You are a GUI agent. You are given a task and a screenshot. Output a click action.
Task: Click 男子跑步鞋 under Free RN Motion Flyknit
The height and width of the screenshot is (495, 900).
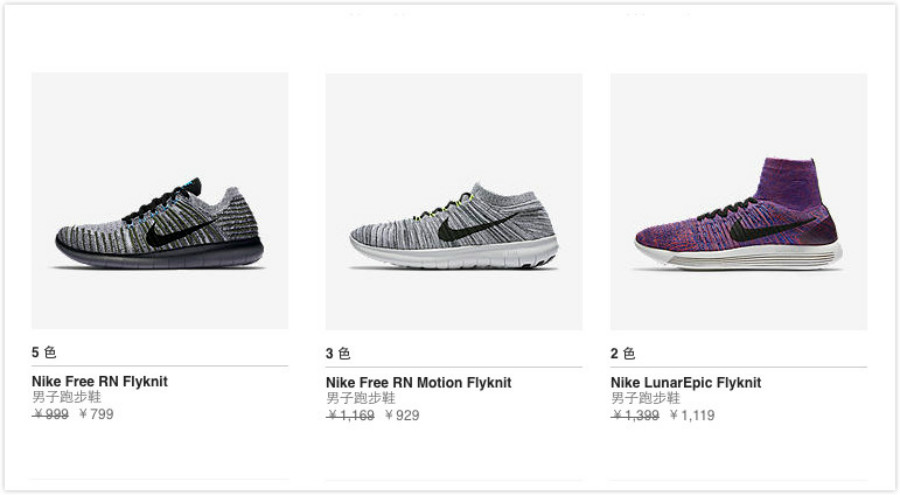click(360, 398)
